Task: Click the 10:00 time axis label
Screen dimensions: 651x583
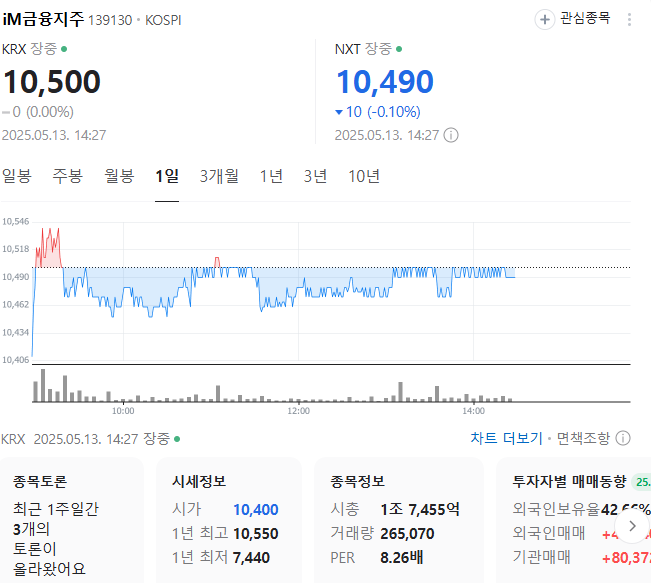Action: (123, 411)
